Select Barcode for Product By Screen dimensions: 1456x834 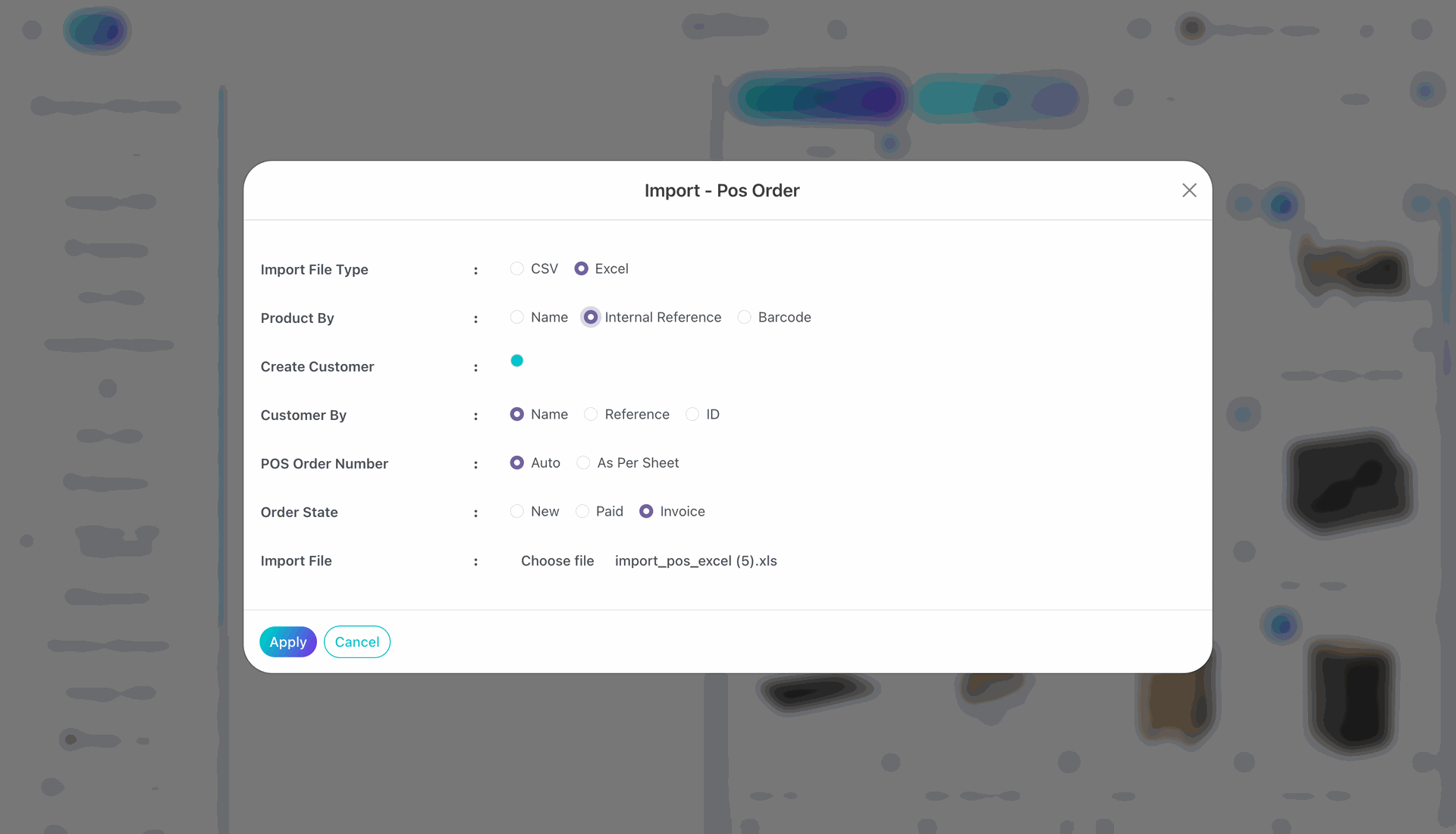pos(744,317)
